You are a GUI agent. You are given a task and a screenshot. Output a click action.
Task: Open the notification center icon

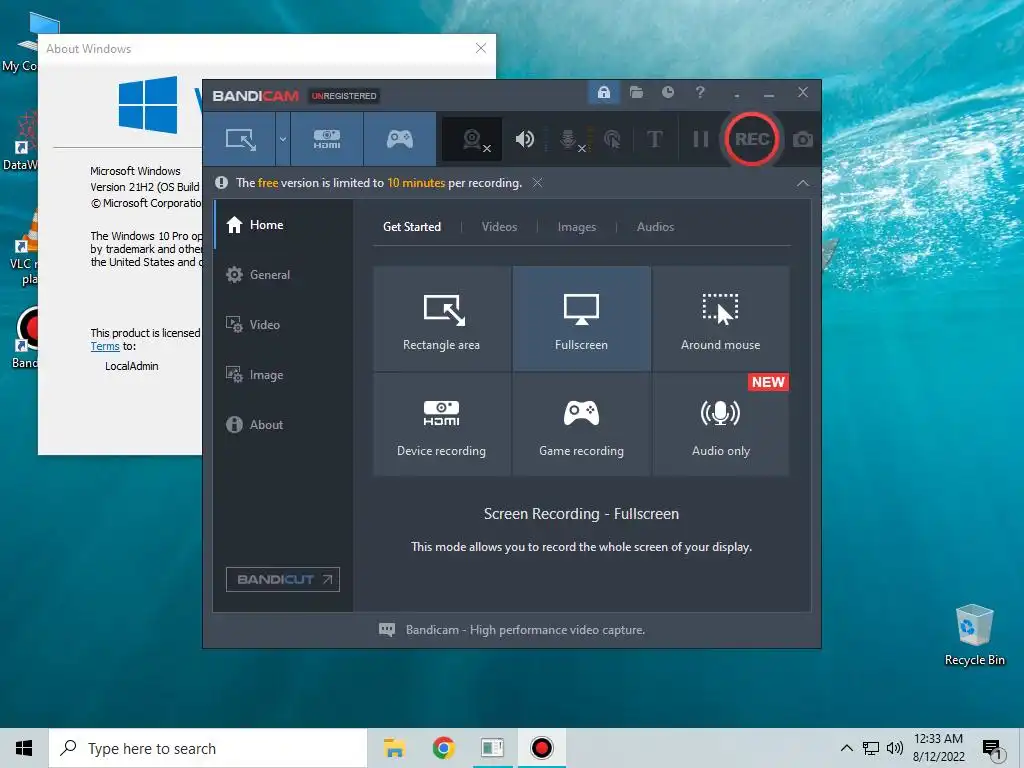(992, 749)
